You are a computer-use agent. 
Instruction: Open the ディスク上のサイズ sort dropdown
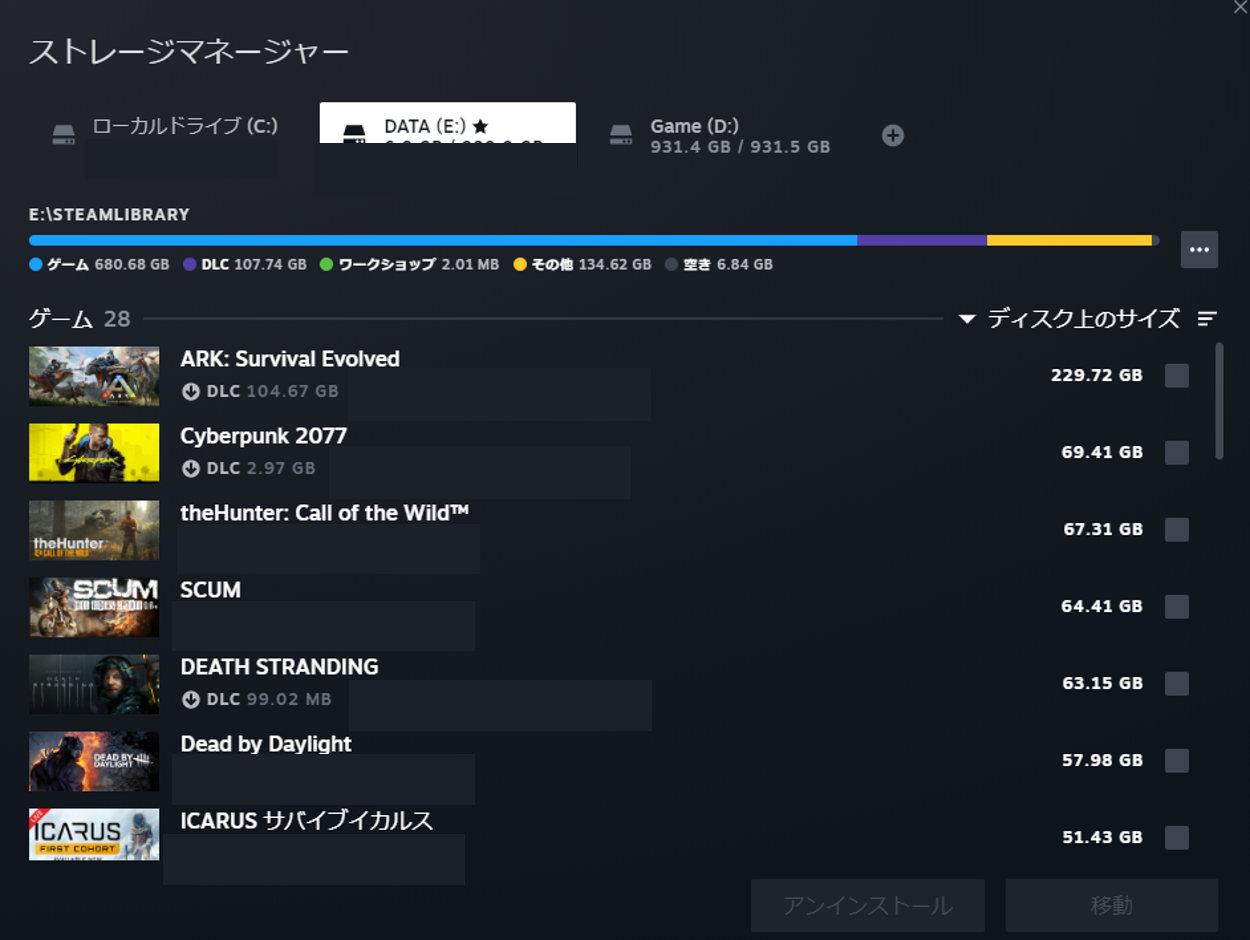pyautogui.click(x=1070, y=319)
